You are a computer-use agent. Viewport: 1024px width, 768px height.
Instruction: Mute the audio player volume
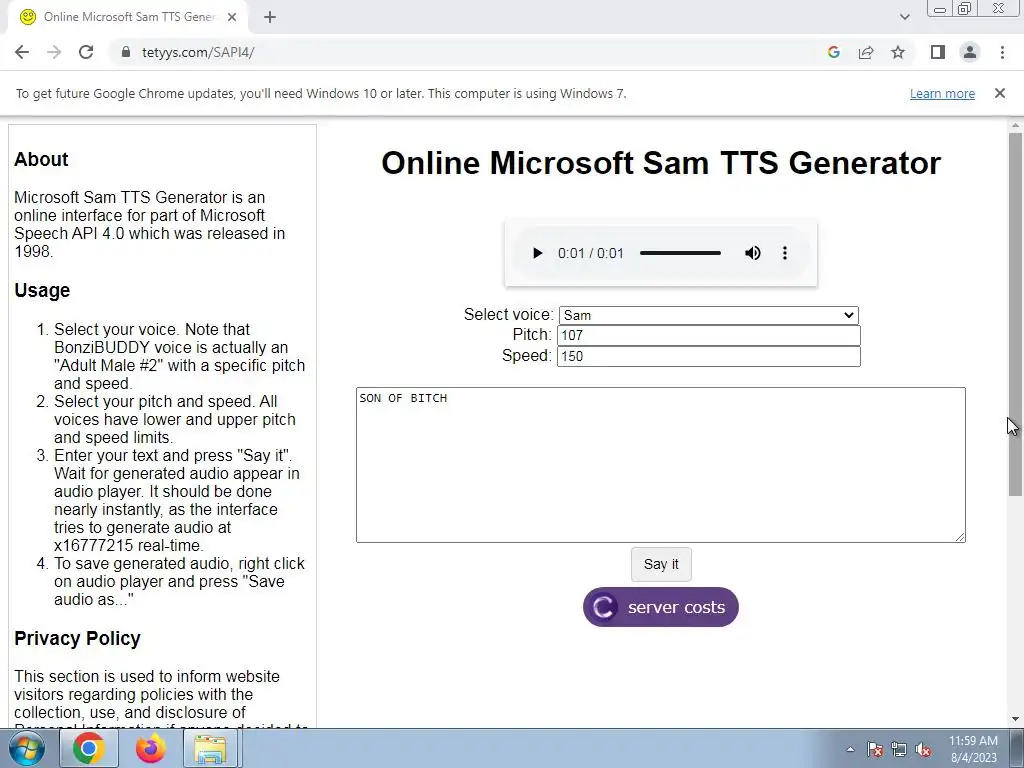[x=752, y=253]
